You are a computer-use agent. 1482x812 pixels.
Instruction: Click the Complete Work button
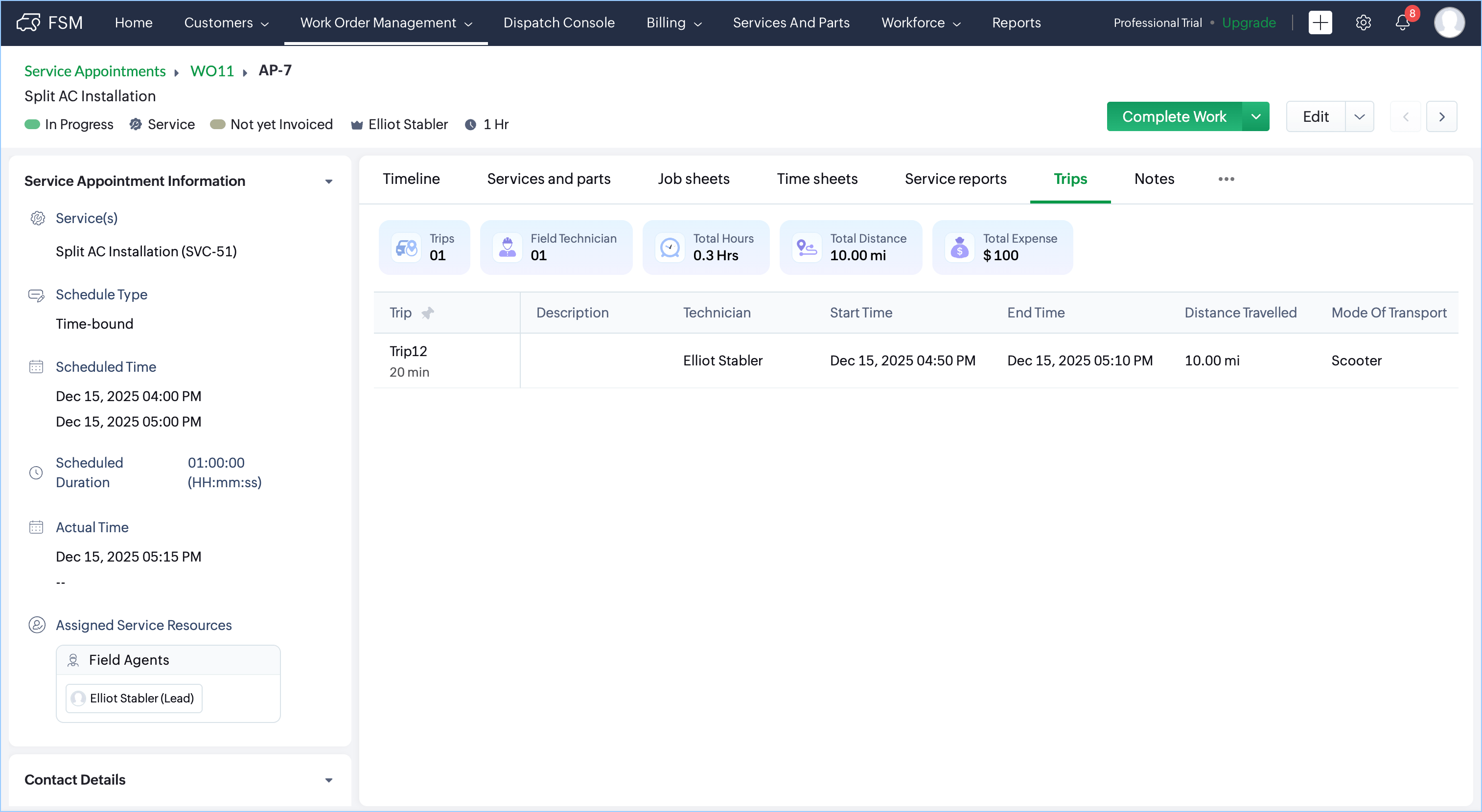[x=1174, y=117]
